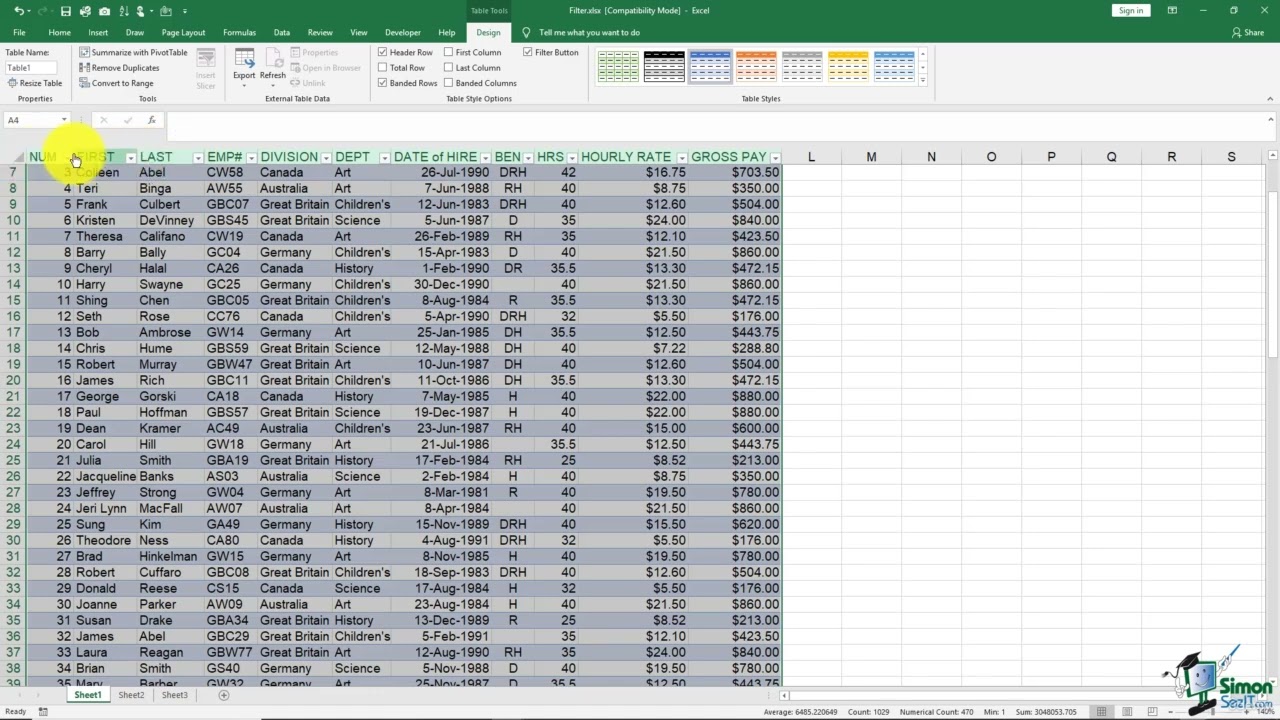This screenshot has height=720, width=1280.
Task: Enable the Banded Columns checkbox
Action: [x=448, y=83]
